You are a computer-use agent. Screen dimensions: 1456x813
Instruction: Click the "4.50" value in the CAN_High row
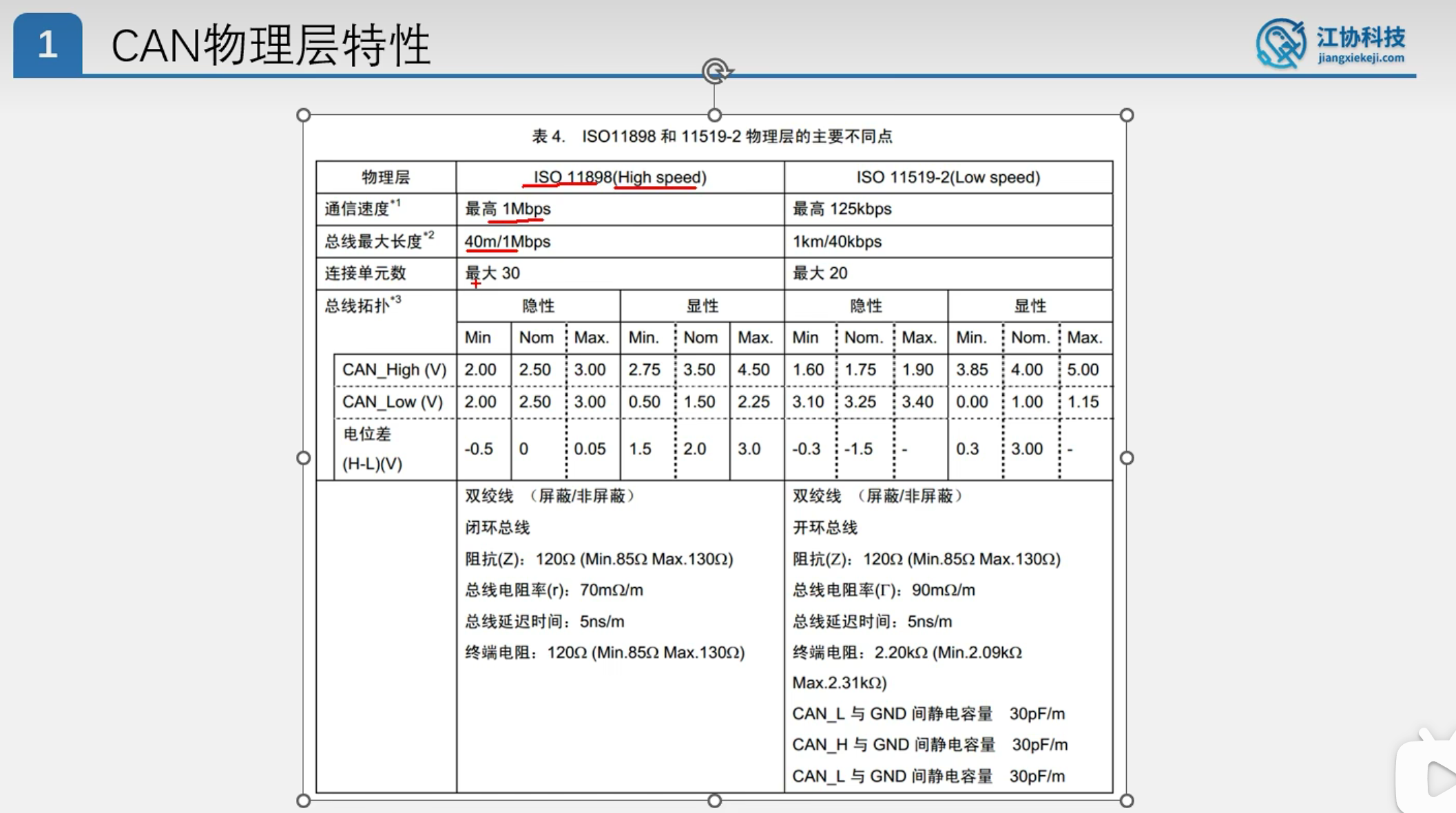pyautogui.click(x=753, y=370)
